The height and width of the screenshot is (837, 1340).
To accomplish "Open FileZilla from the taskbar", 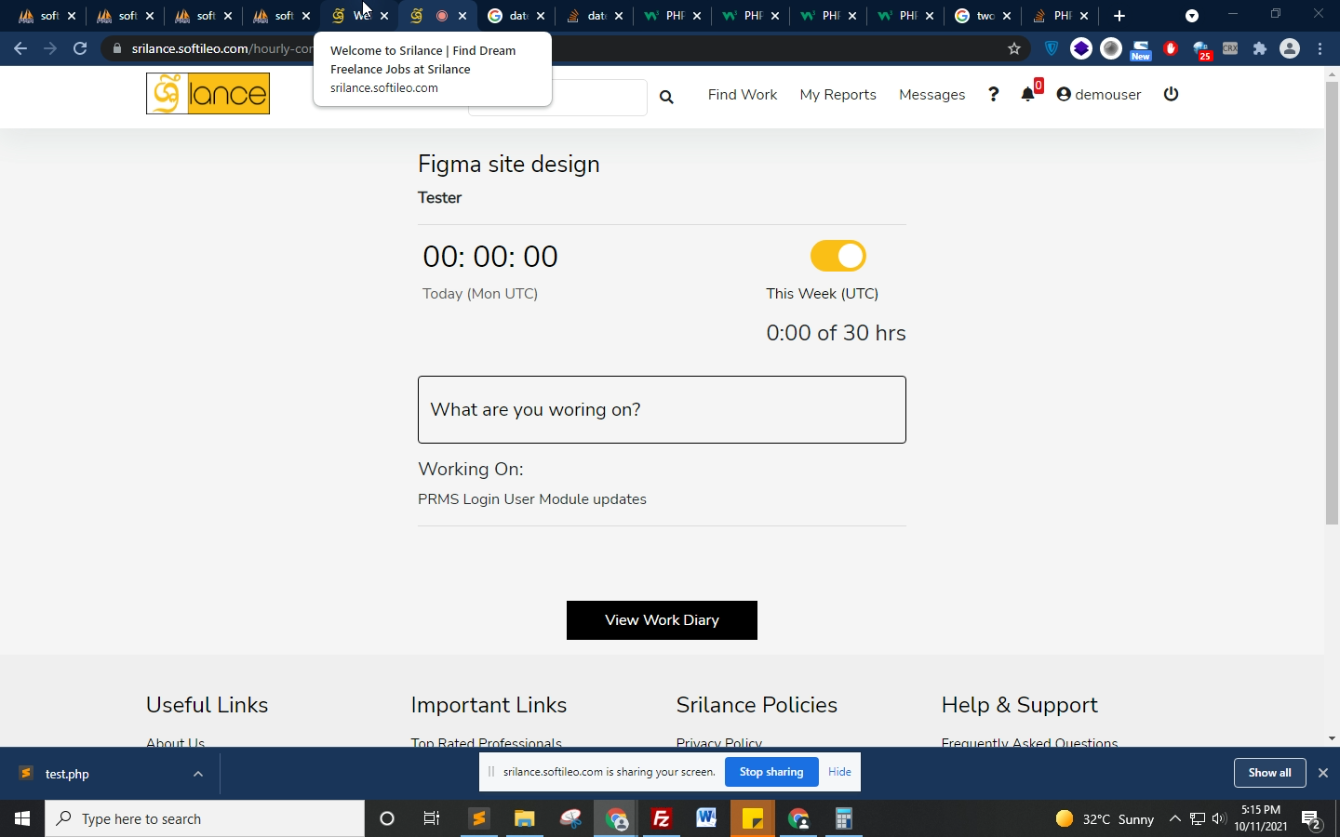I will (661, 819).
